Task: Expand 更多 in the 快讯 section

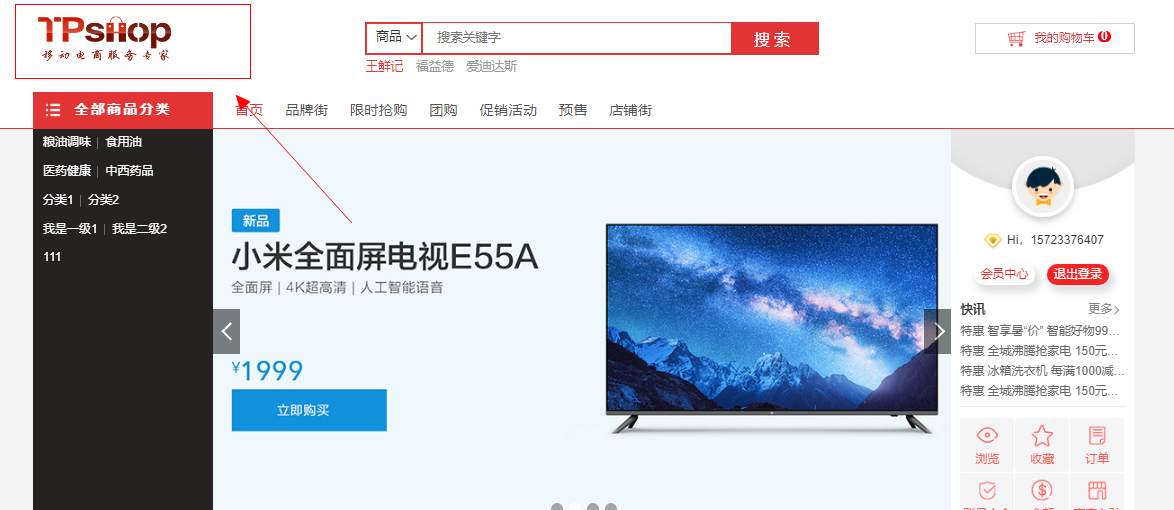Action: (1104, 309)
